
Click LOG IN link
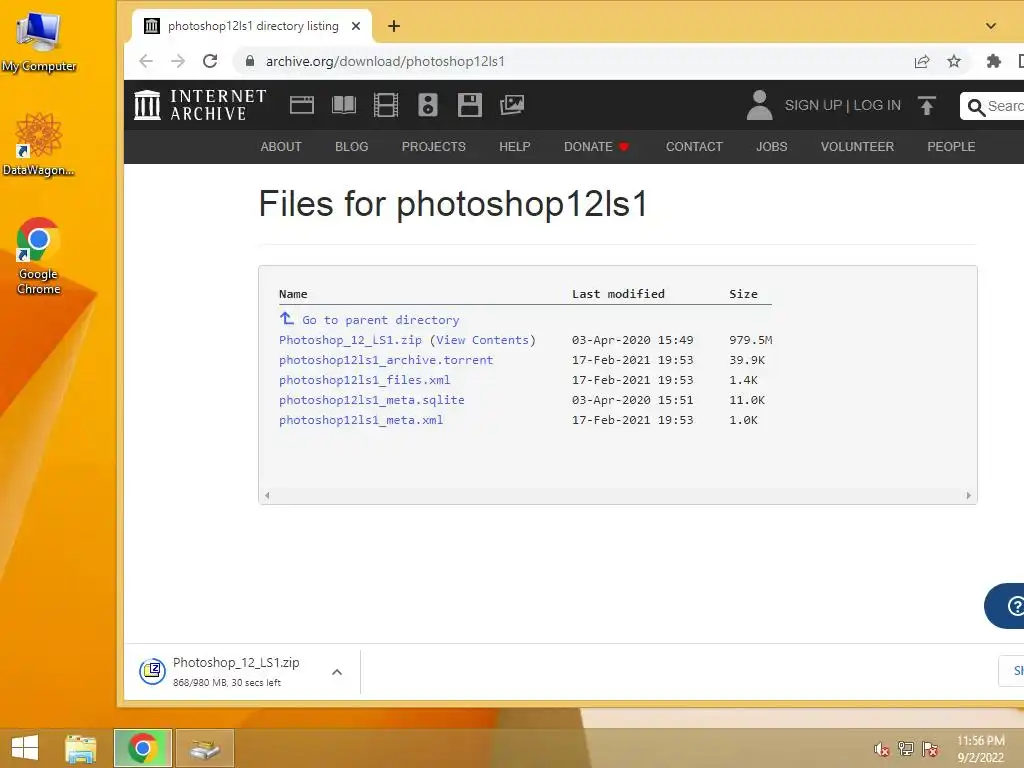[x=877, y=105]
